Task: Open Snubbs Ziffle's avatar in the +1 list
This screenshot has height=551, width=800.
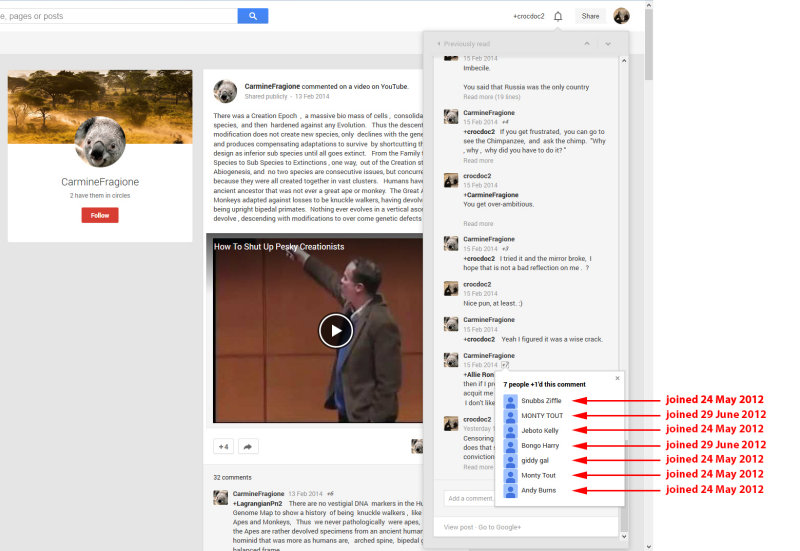Action: (x=510, y=401)
